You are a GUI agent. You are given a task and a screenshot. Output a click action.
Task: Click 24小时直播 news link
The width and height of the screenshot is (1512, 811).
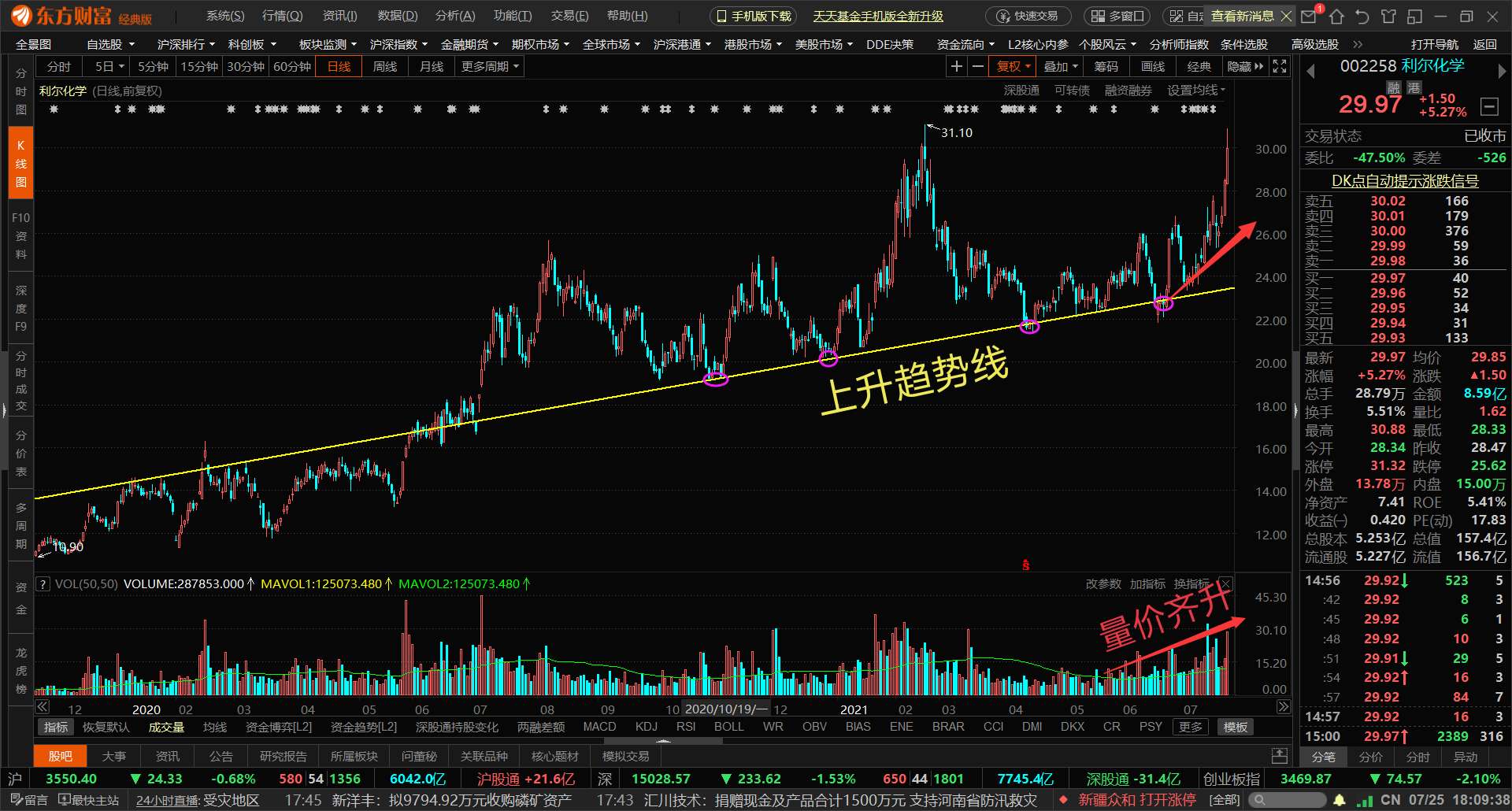coord(166,800)
